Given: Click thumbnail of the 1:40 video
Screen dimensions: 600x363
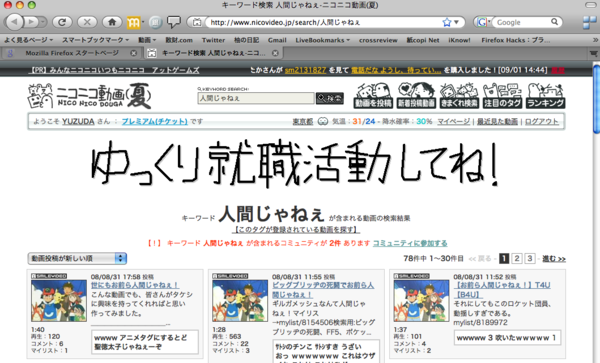Looking at the screenshot, I should 59,300.
